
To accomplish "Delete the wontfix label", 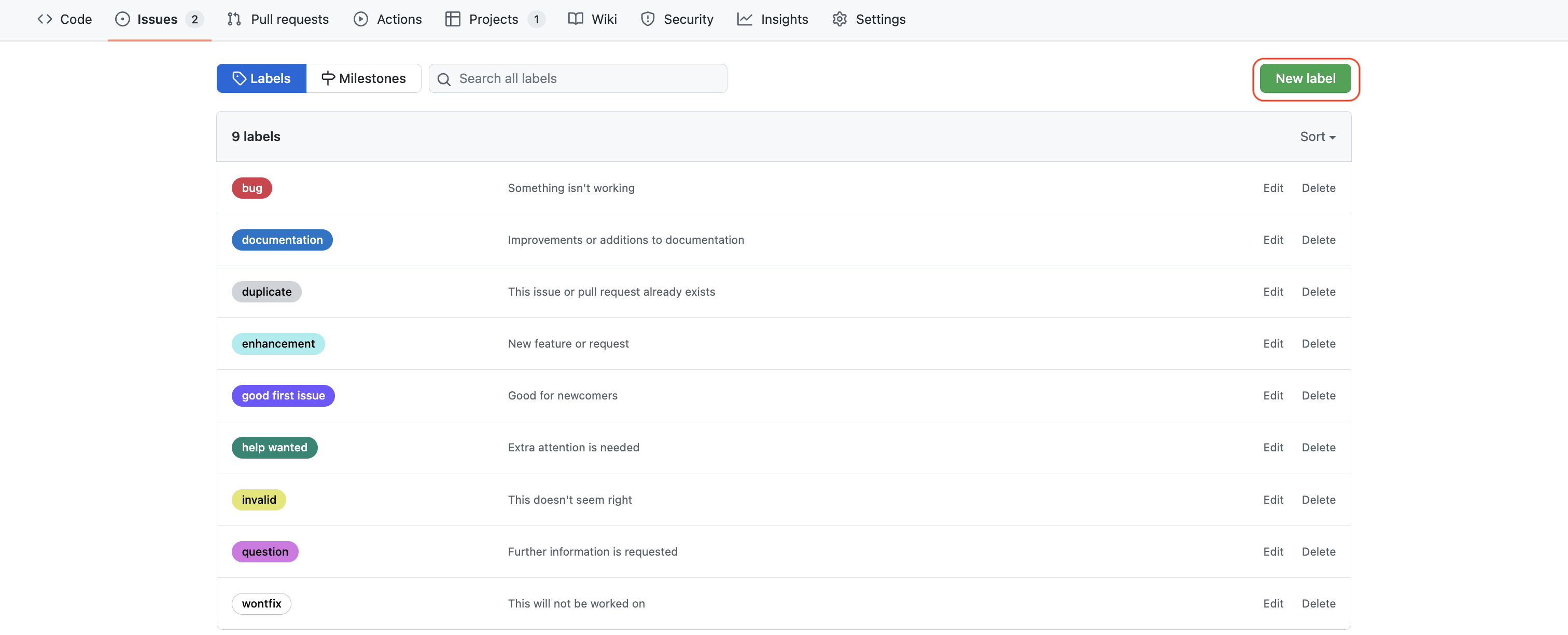I will [x=1319, y=603].
